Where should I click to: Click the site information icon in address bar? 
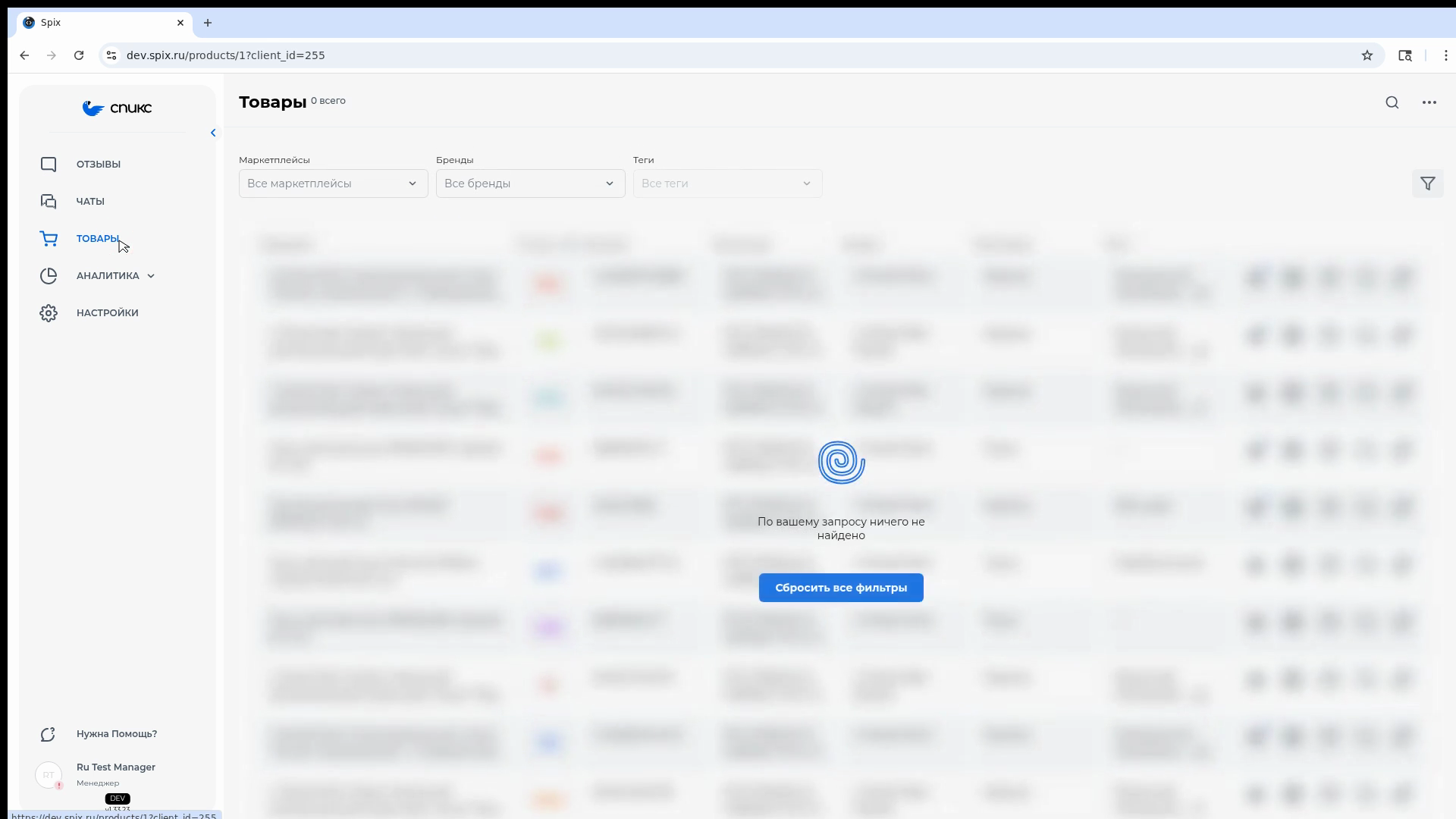coord(111,55)
